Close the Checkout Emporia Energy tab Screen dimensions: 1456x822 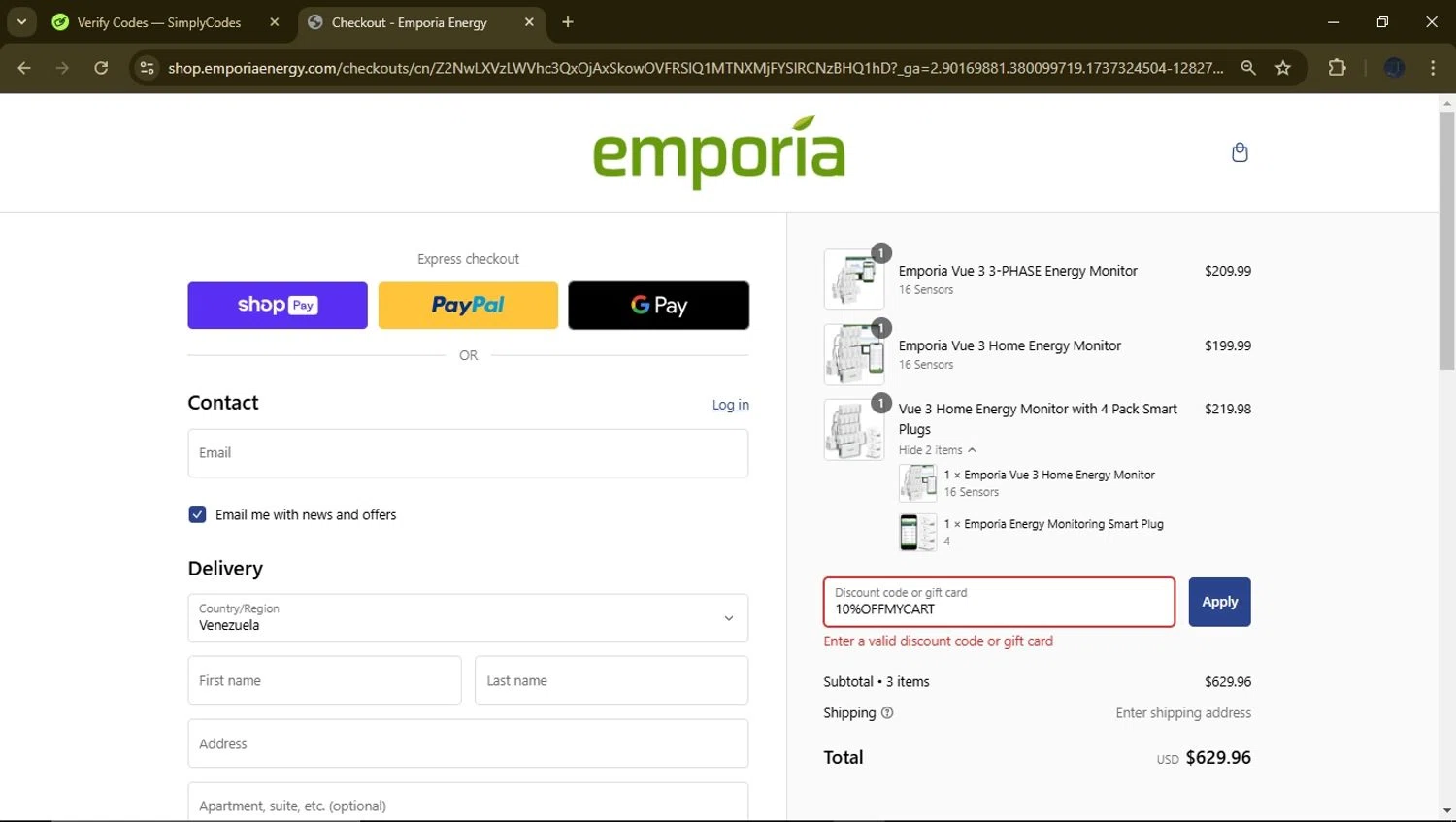pos(529,22)
